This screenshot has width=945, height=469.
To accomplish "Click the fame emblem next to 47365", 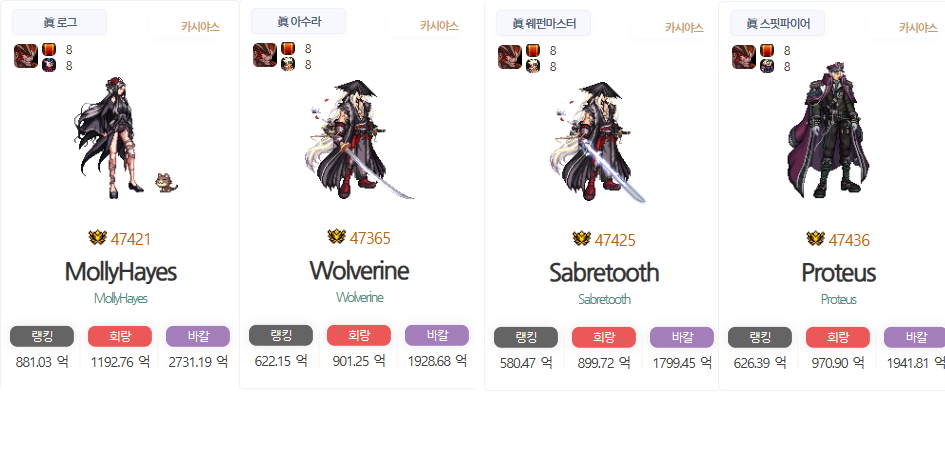I will pyautogui.click(x=336, y=237).
